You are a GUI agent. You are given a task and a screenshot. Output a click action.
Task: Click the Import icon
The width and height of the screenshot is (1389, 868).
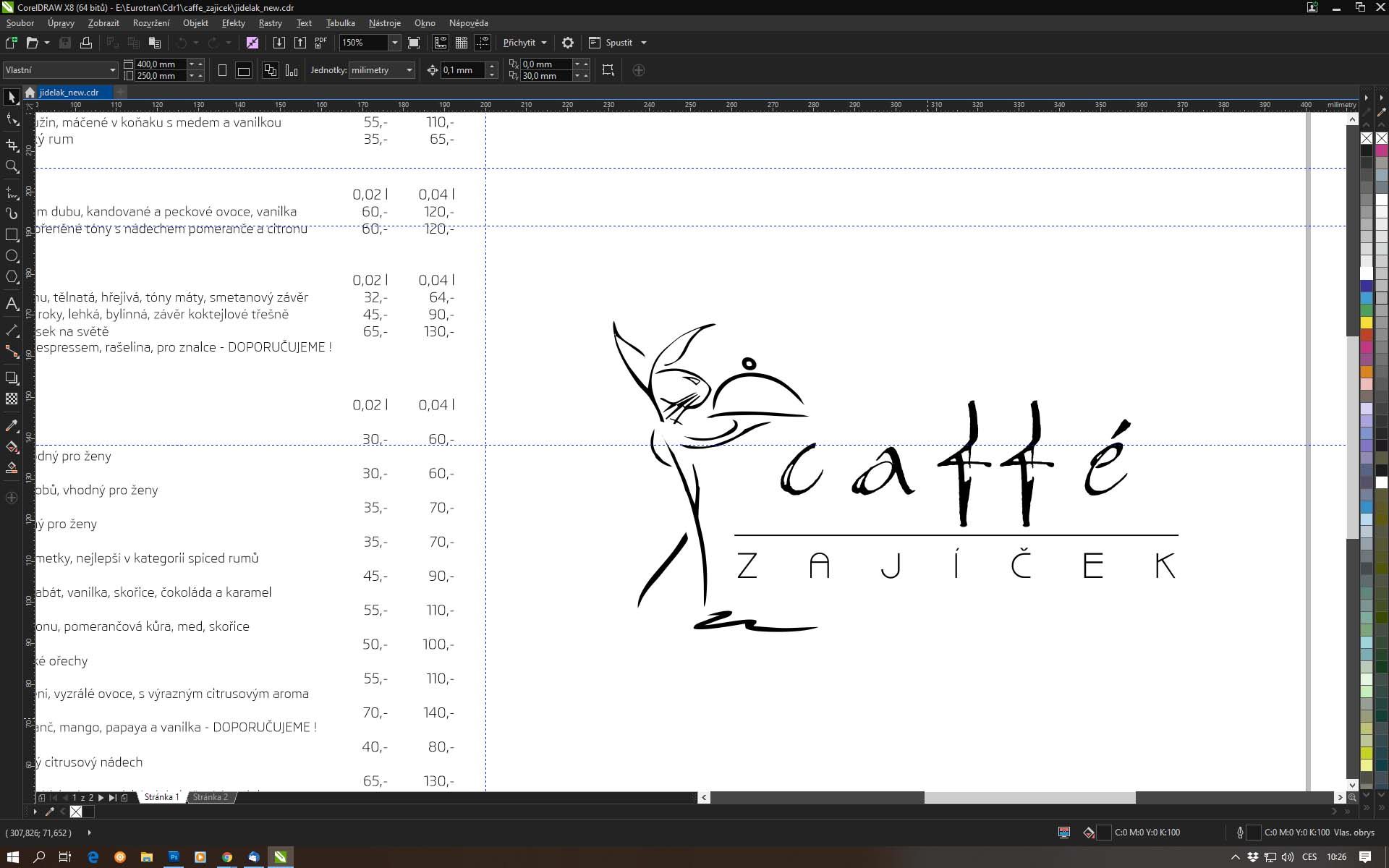coord(279,43)
